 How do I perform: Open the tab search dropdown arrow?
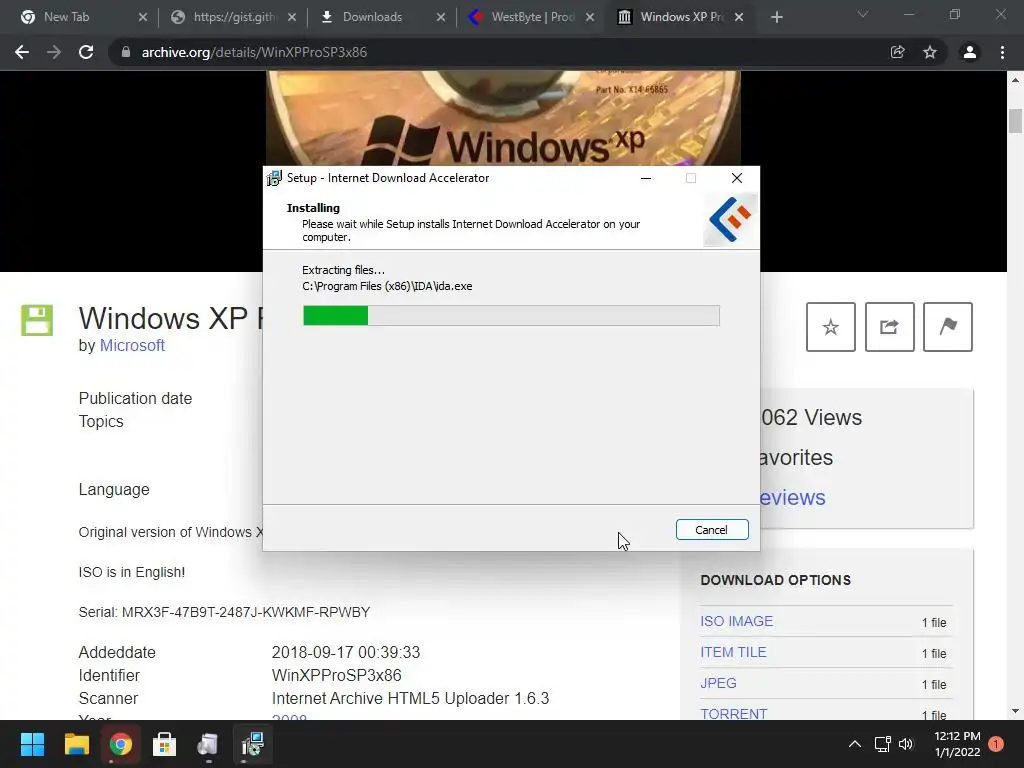coord(863,14)
